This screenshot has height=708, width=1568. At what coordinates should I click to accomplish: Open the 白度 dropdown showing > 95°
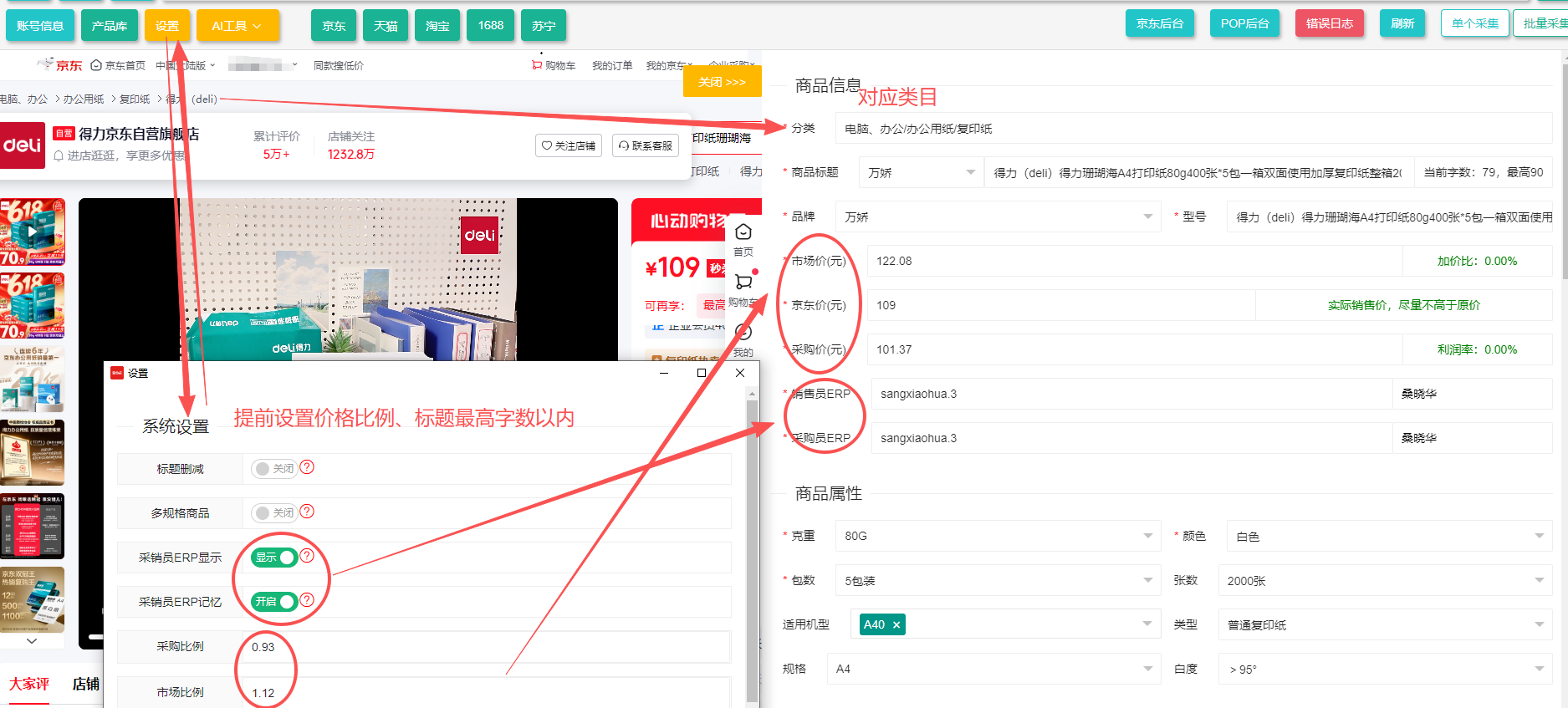click(x=1385, y=669)
